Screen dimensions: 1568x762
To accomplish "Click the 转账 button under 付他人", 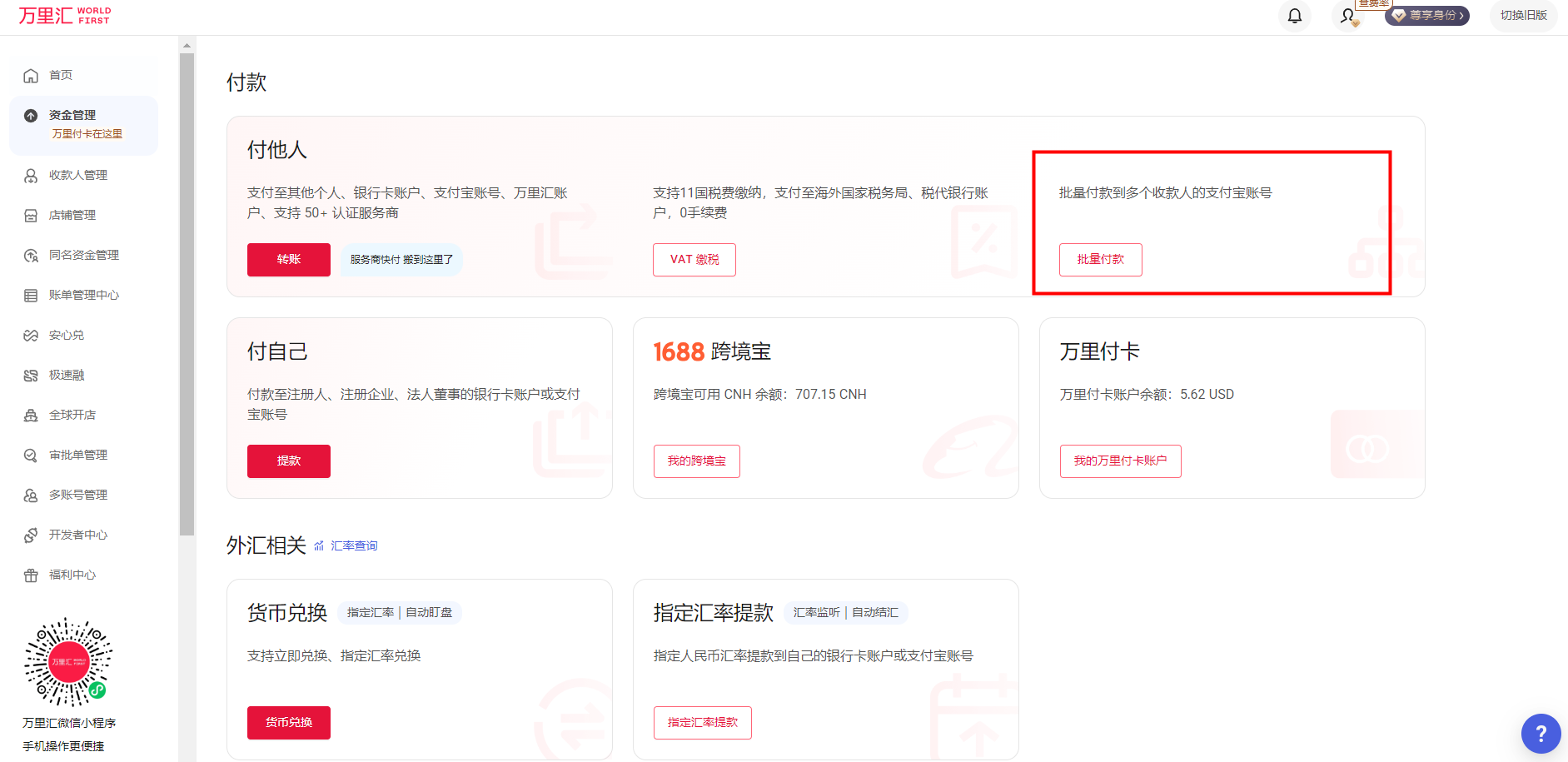I will click(288, 259).
